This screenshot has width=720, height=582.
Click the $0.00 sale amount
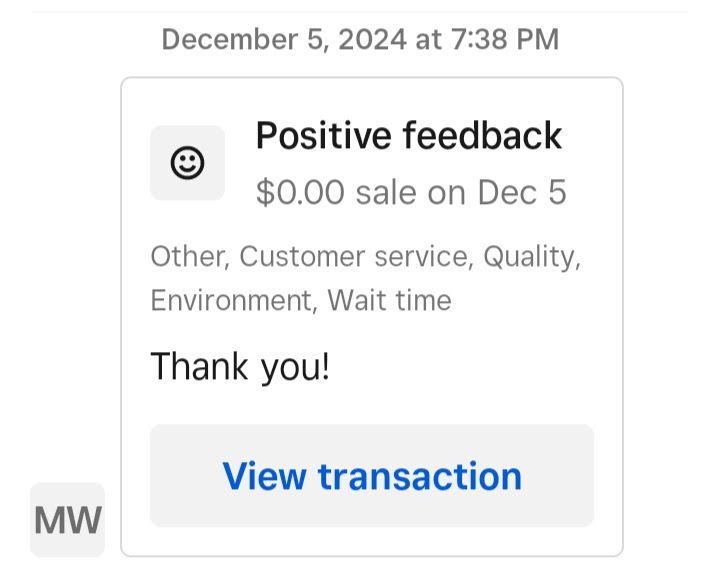pyautogui.click(x=300, y=192)
